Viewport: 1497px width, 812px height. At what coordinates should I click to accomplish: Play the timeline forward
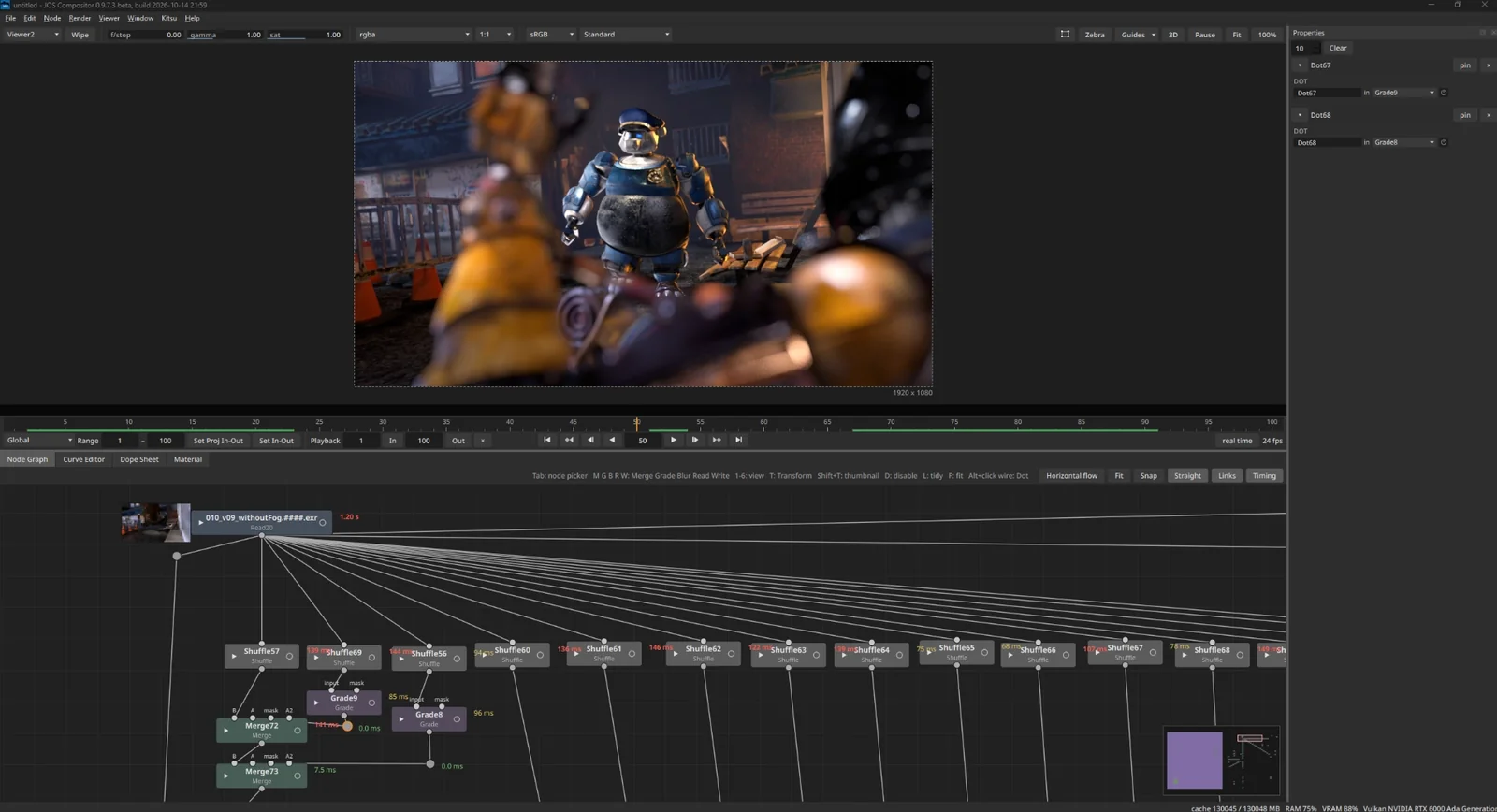(673, 440)
